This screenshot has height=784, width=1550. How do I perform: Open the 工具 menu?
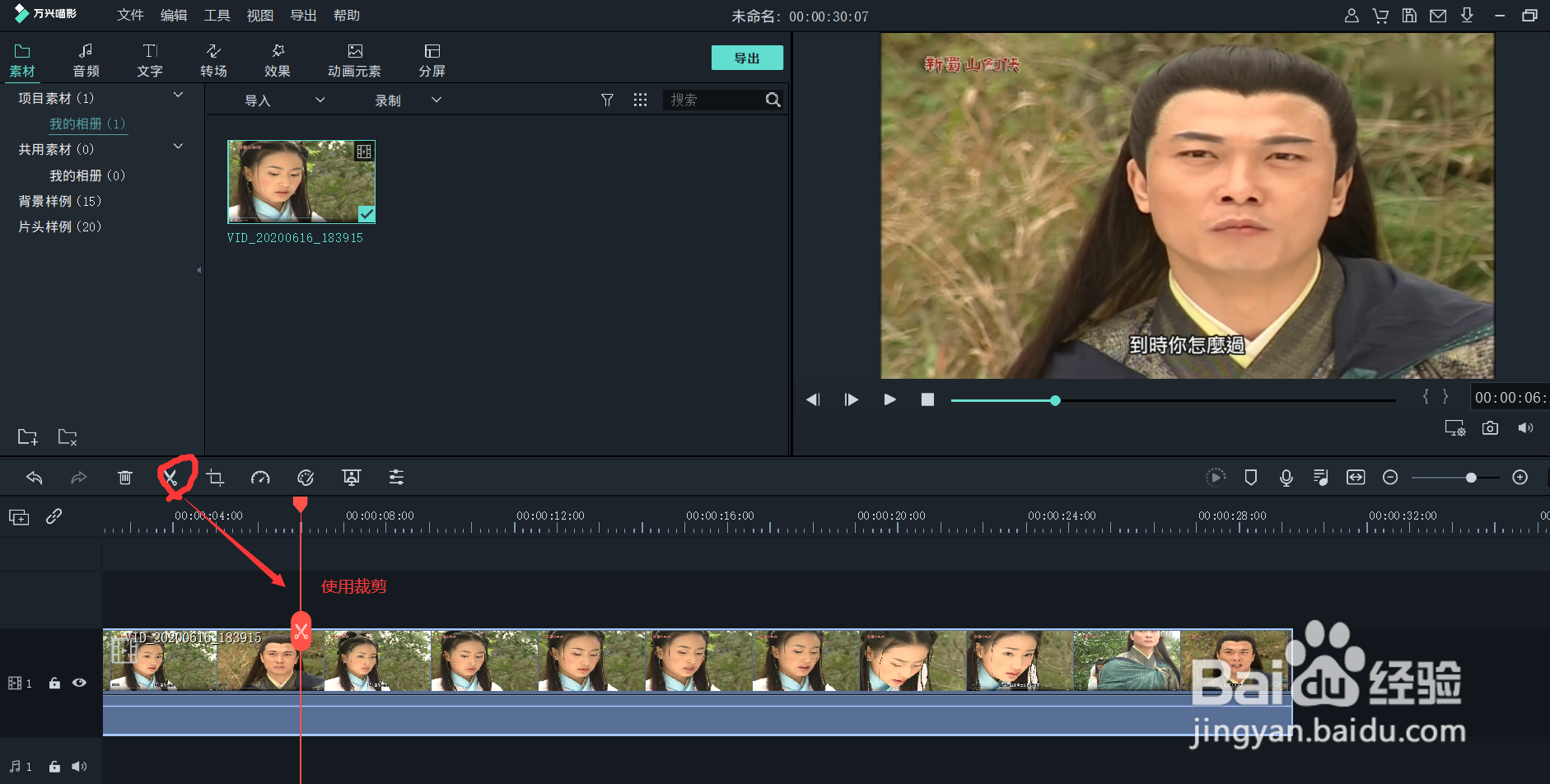[x=217, y=16]
